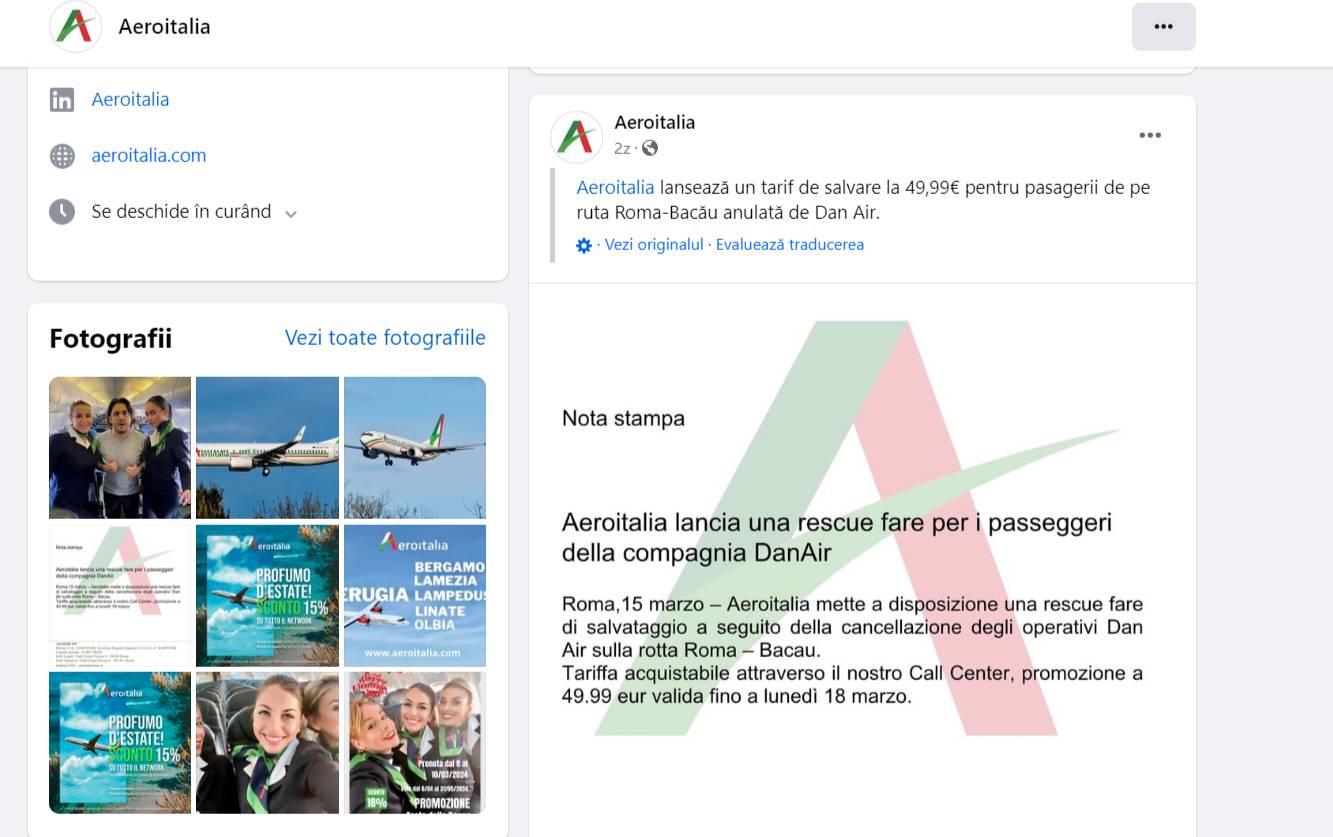1333x837 pixels.
Task: Click the clock icon for opening hours
Action: point(62,212)
